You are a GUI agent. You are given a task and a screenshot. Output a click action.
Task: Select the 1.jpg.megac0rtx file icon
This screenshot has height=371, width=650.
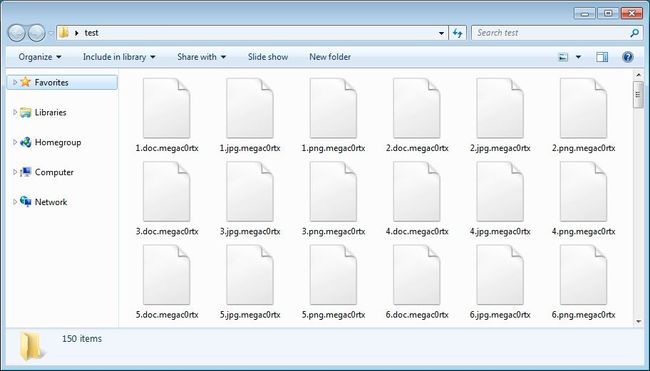coord(250,108)
